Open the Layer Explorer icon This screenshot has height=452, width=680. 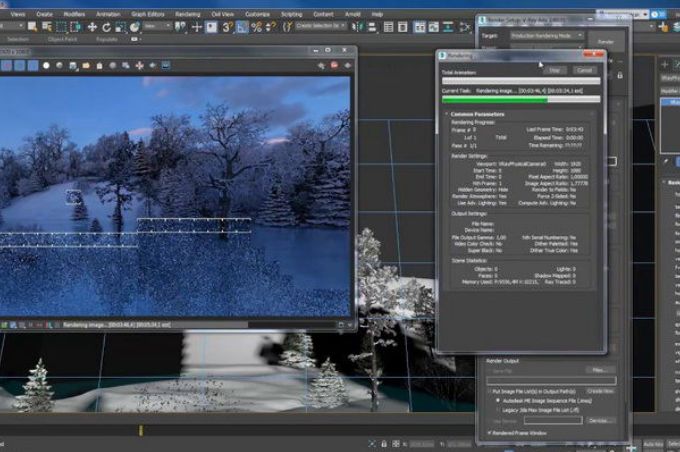[x=403, y=27]
